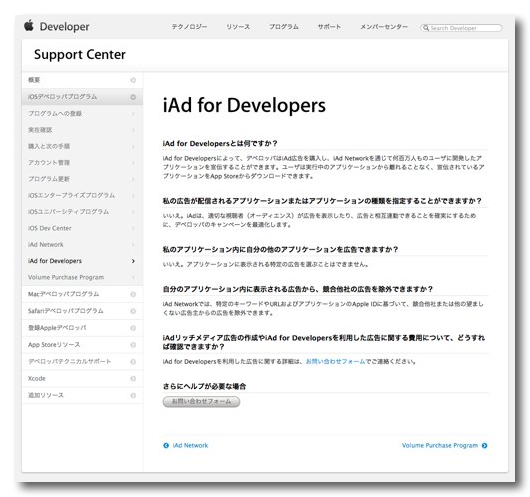Viewport: 530px width, 497px height.
Task: Click the Search Developer field
Action: coord(461,28)
